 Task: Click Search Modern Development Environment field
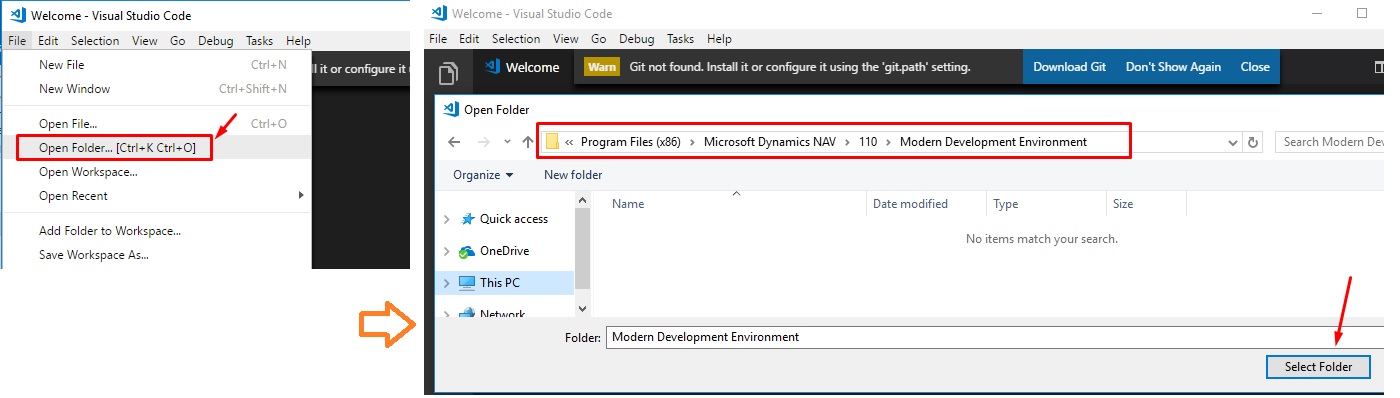1329,142
